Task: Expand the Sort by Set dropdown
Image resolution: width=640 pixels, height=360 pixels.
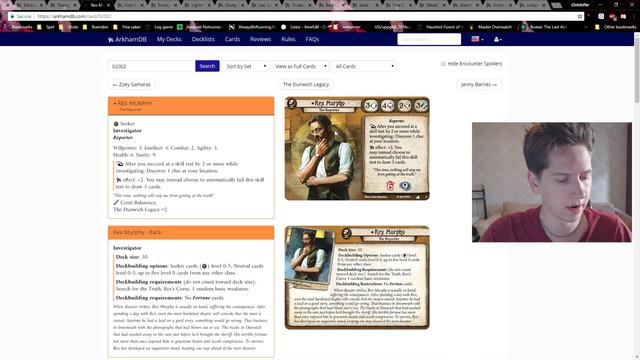Action: [246, 66]
